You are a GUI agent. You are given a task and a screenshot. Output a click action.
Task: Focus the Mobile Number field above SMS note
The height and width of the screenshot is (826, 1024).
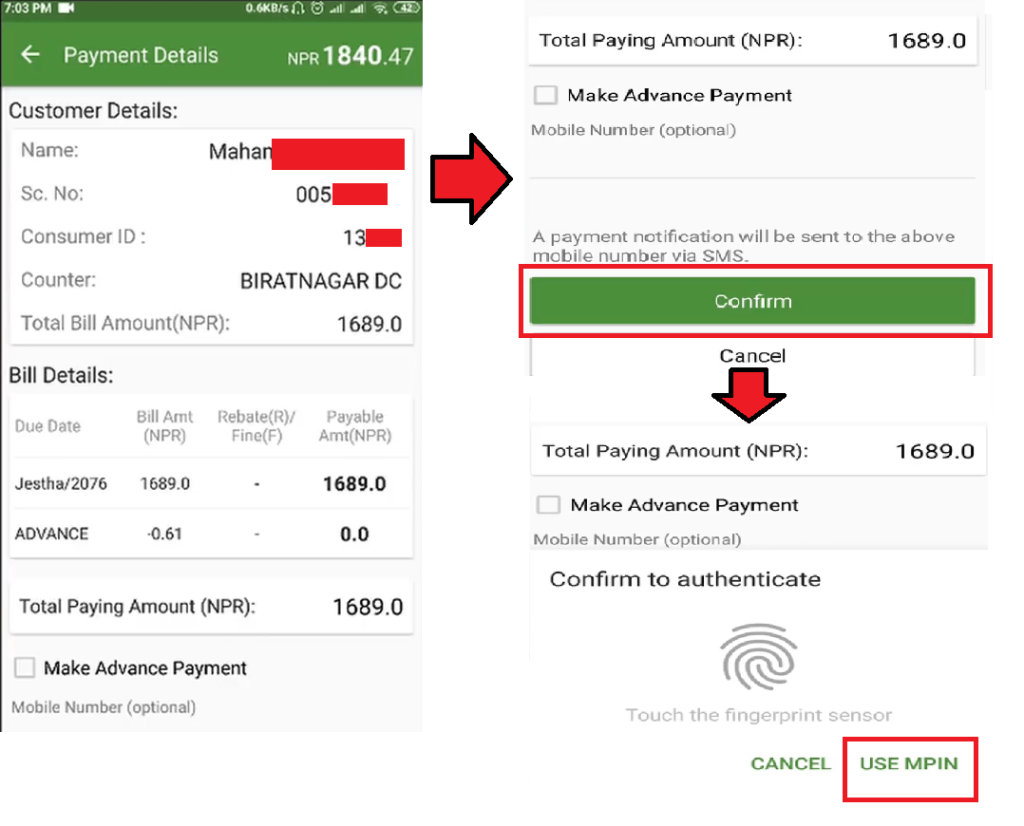(x=752, y=160)
